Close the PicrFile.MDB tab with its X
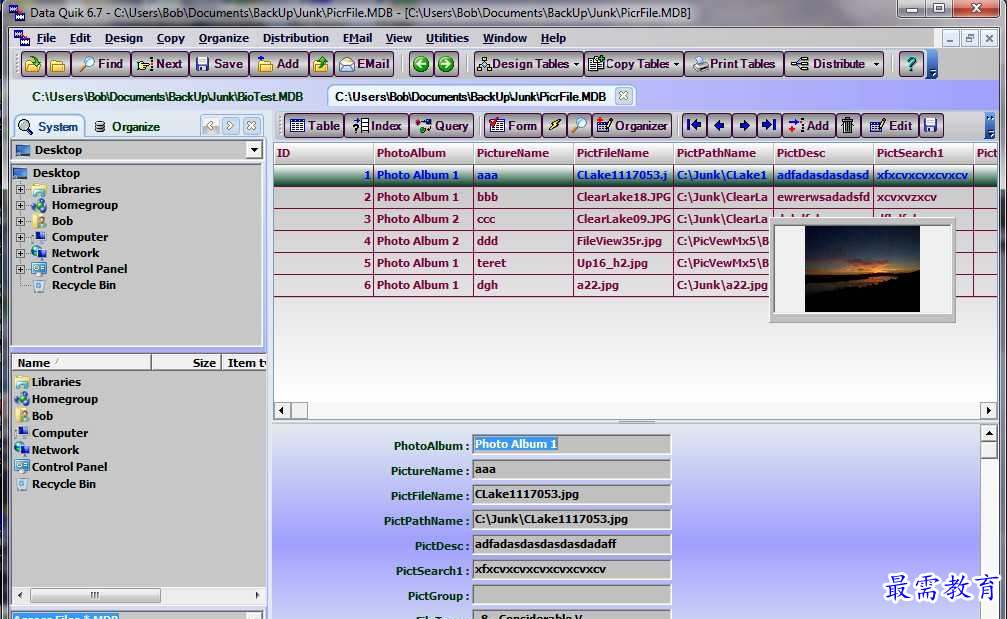Viewport: 1007px width, 619px height. (623, 96)
